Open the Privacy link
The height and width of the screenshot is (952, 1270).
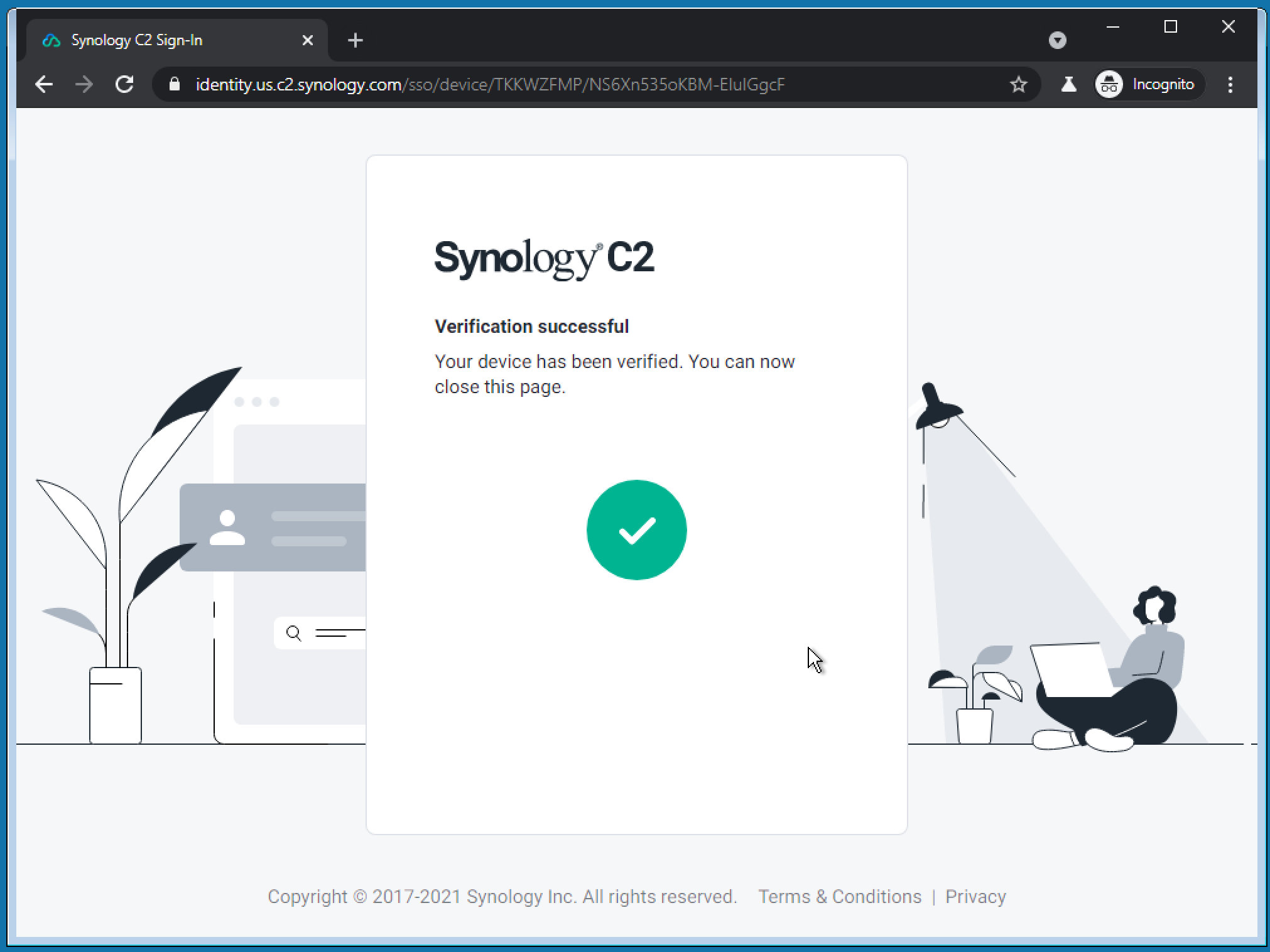point(975,896)
